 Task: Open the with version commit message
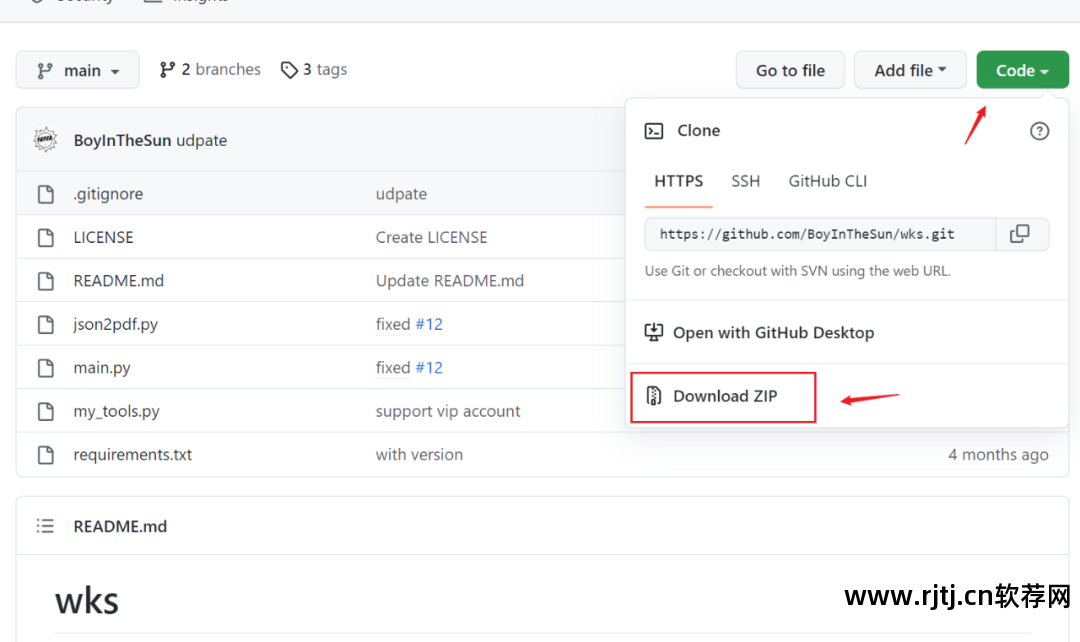[419, 455]
